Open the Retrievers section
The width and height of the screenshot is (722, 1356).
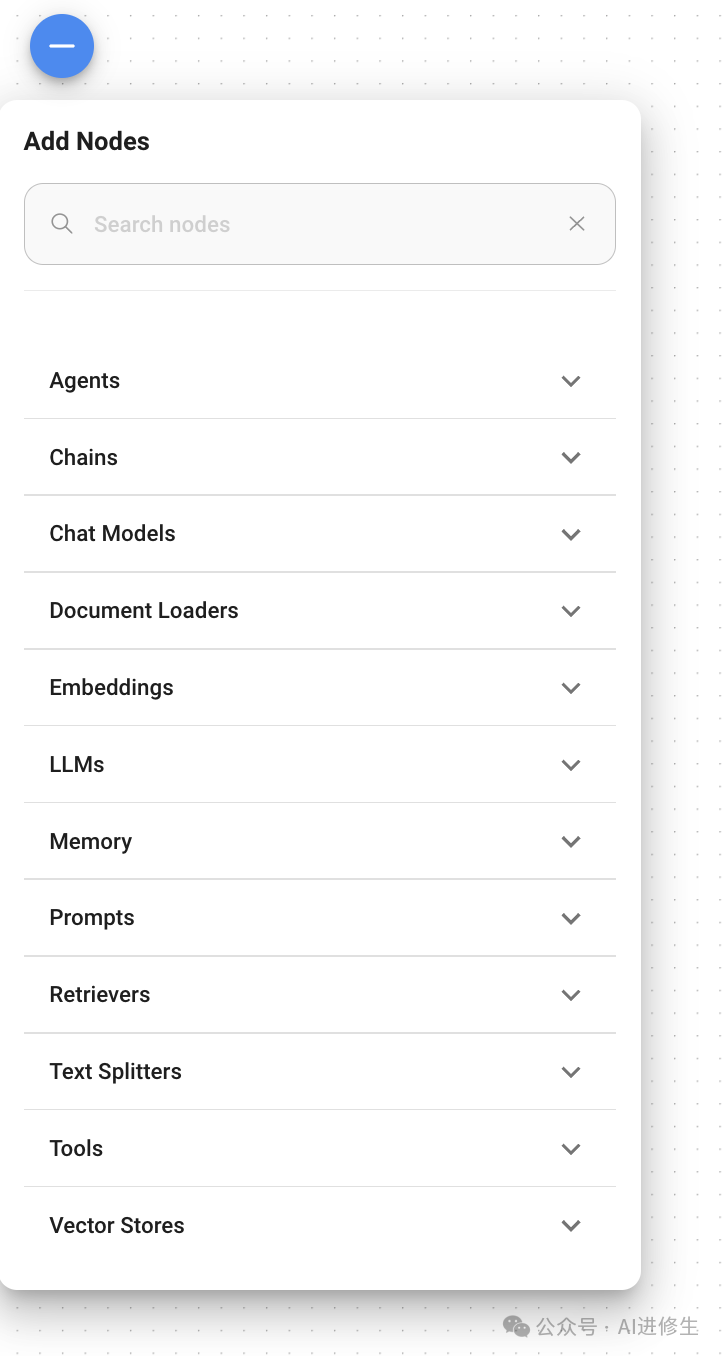[x=320, y=995]
